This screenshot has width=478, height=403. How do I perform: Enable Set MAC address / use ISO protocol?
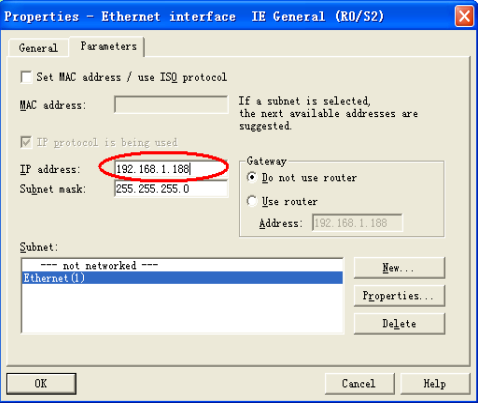(26, 77)
